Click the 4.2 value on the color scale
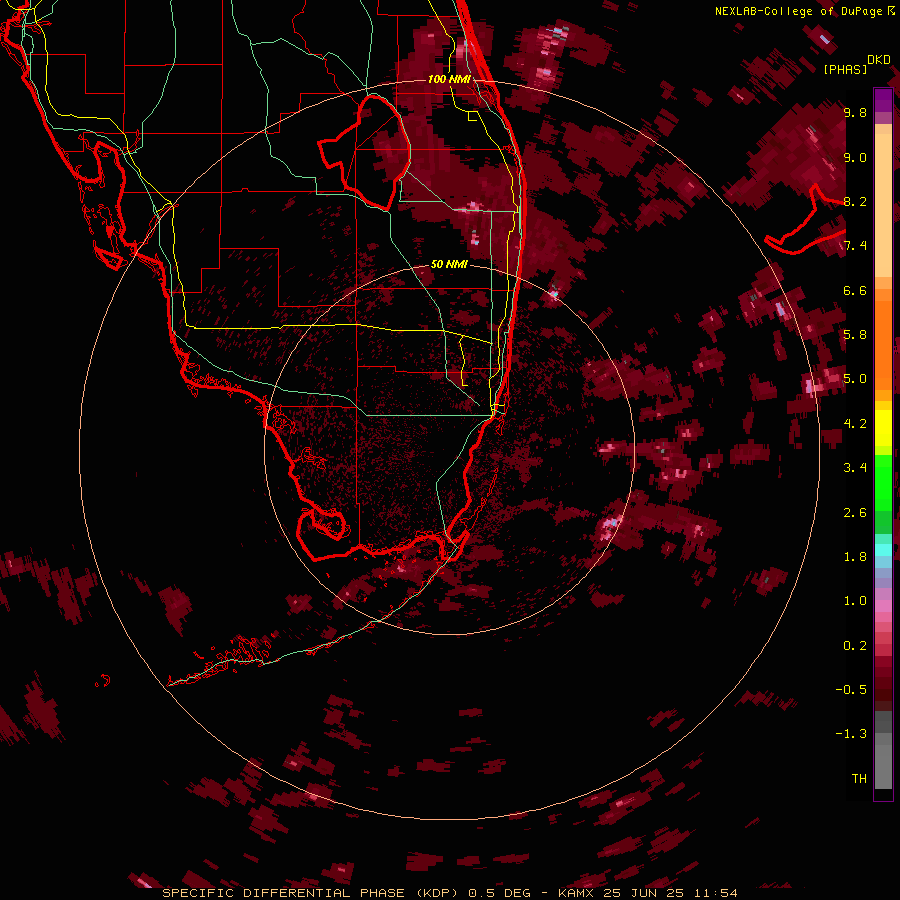 coord(855,424)
